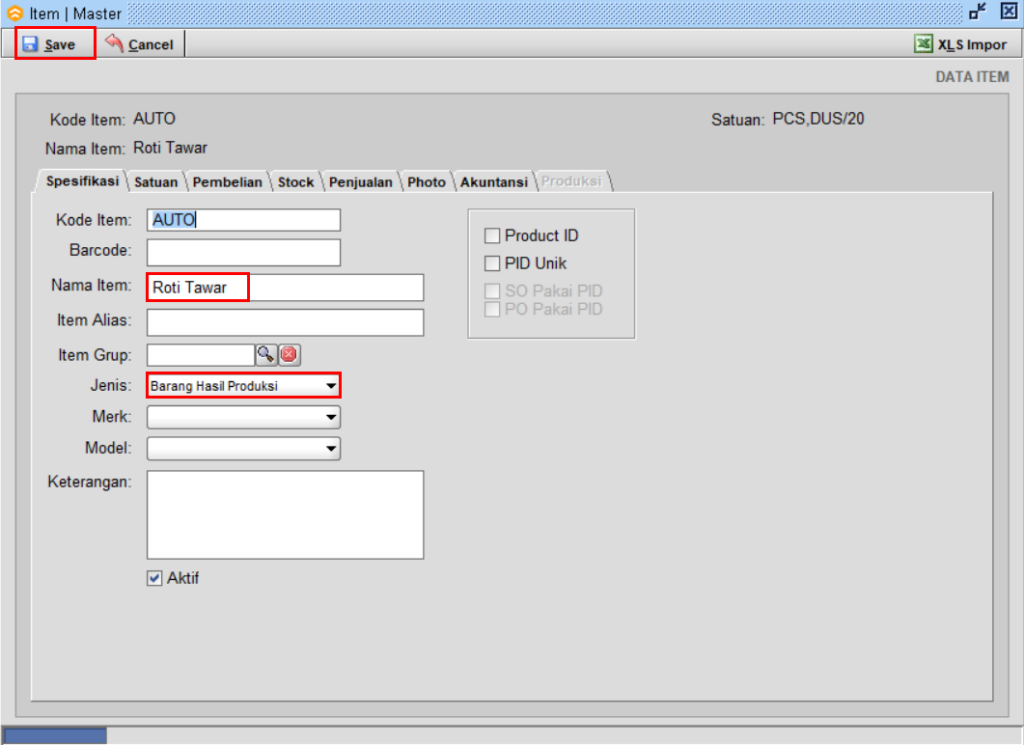Enable the Product ID checkbox
1024x745 pixels.
click(x=492, y=235)
